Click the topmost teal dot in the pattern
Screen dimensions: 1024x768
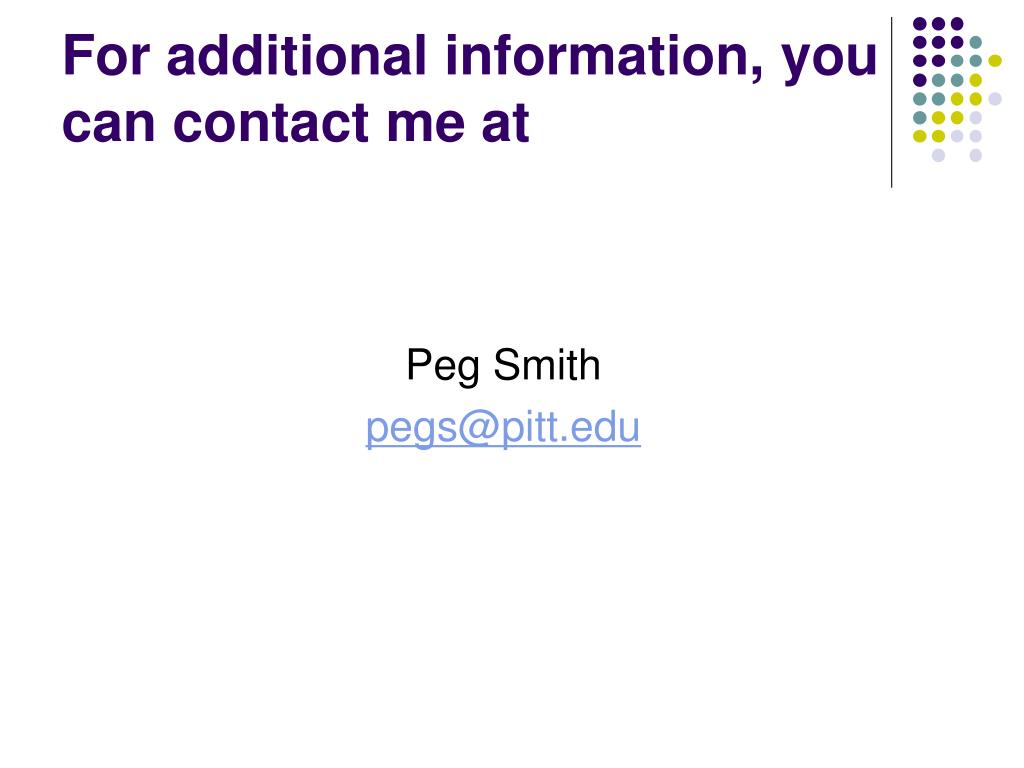[976, 42]
